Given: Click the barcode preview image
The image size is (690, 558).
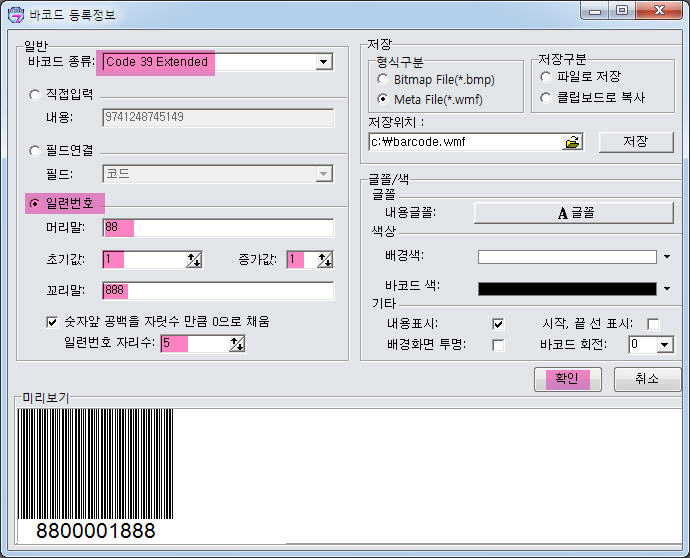Looking at the screenshot, I should pyautogui.click(x=95, y=464).
